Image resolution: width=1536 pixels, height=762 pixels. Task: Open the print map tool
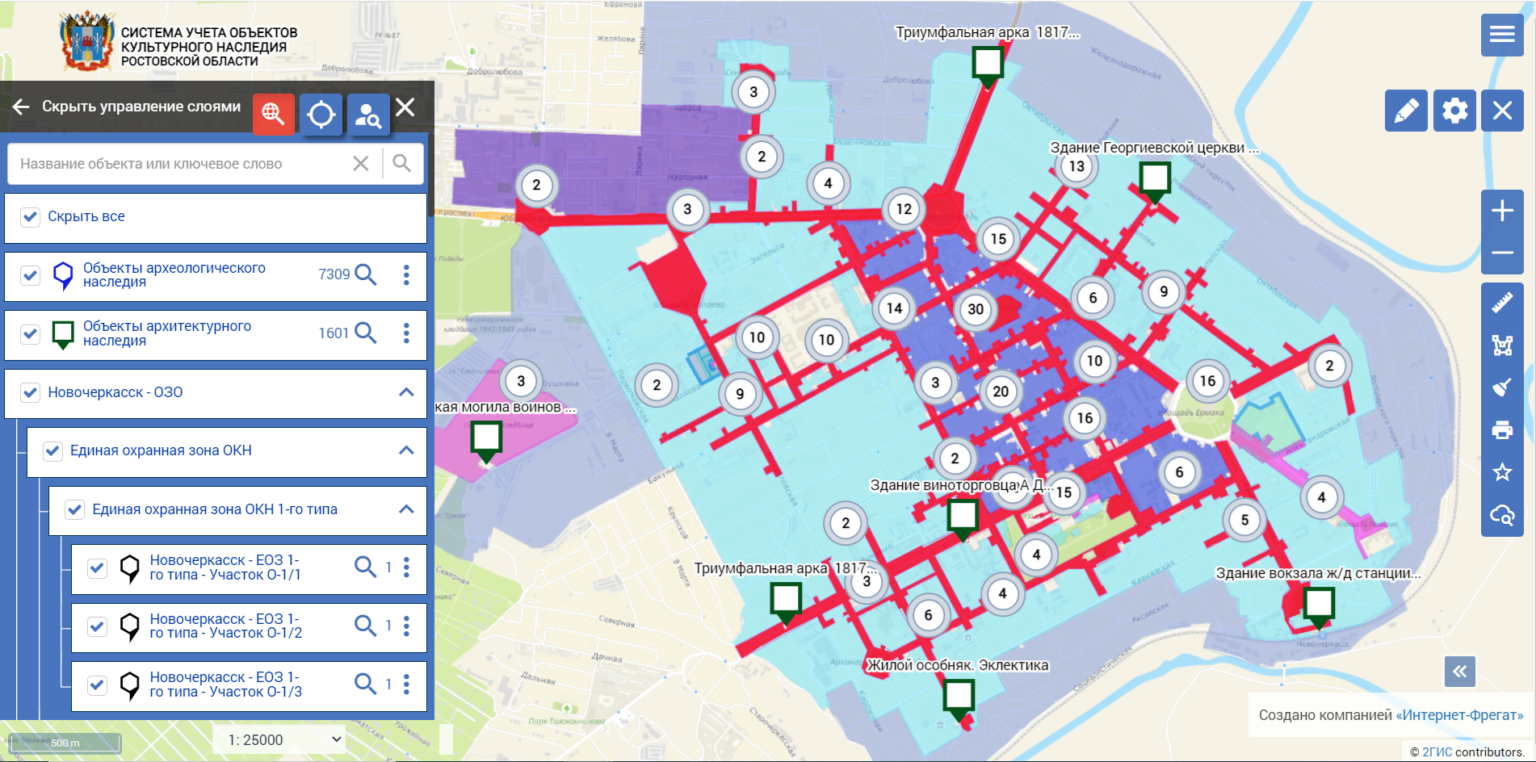pos(1501,430)
